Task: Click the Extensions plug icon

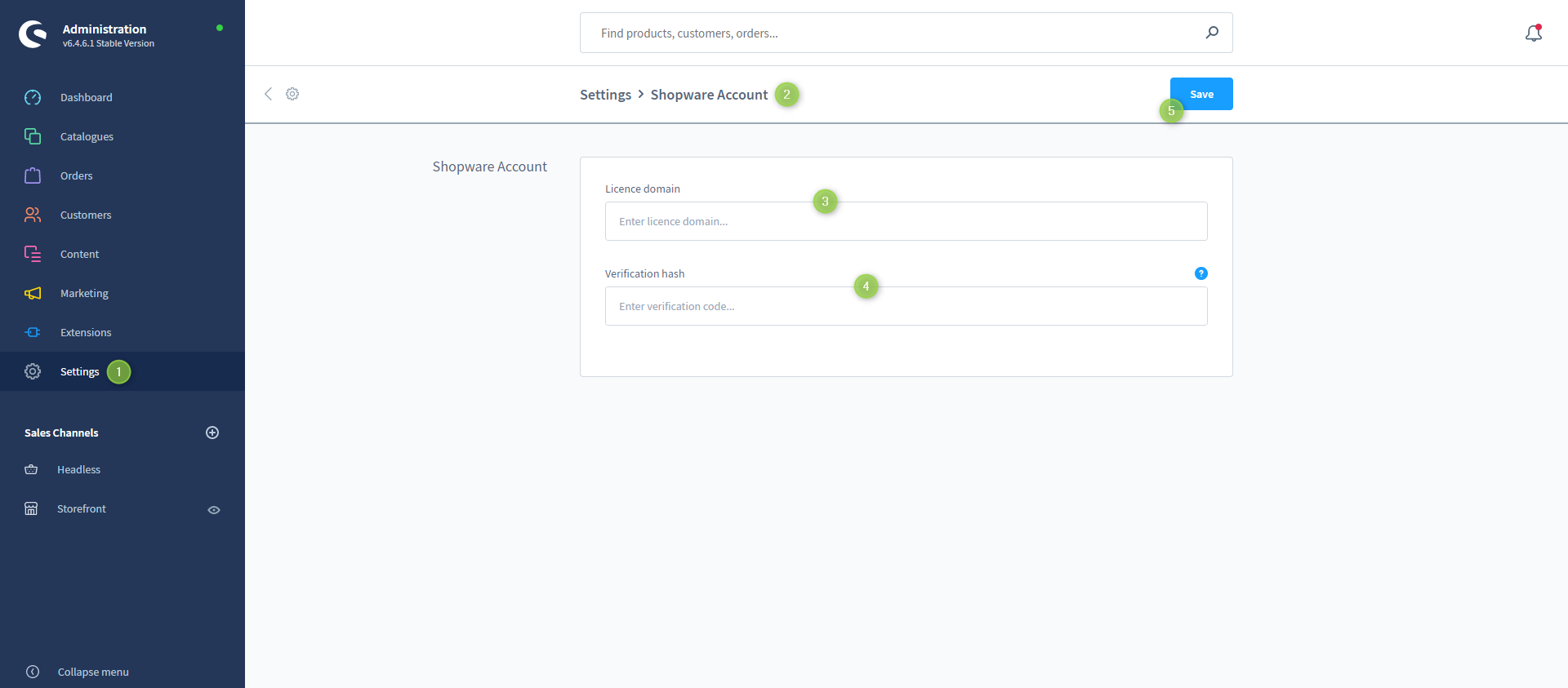Action: tap(33, 332)
